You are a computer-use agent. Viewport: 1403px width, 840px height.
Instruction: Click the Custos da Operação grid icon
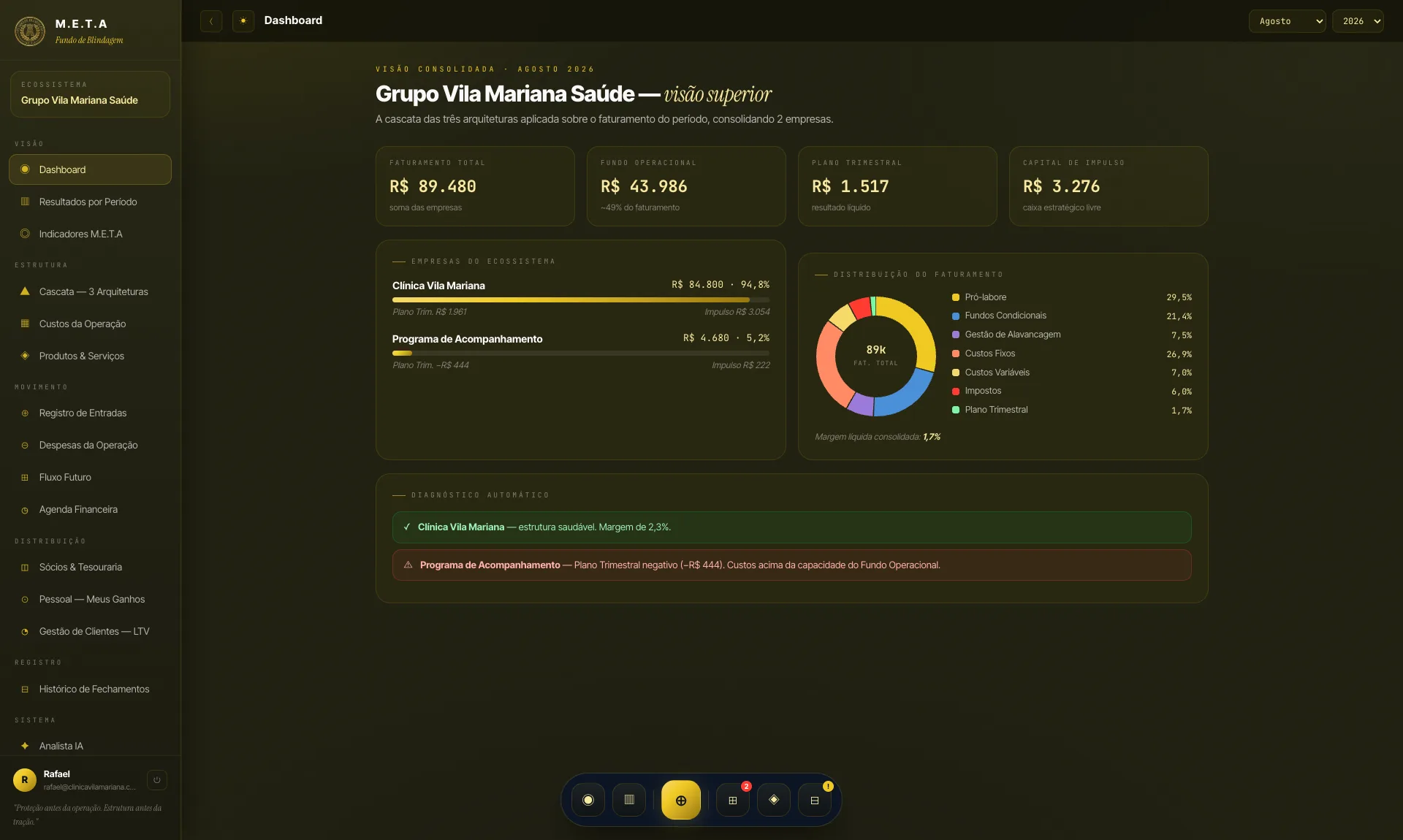[x=25, y=324]
